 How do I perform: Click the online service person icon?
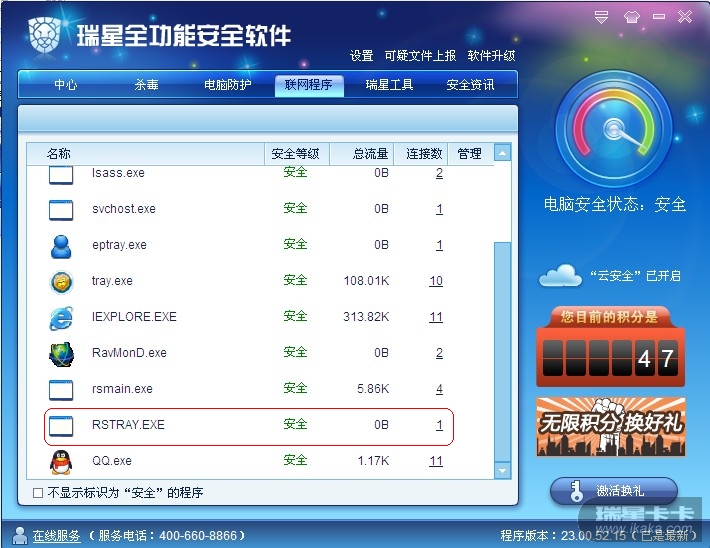click(20, 535)
